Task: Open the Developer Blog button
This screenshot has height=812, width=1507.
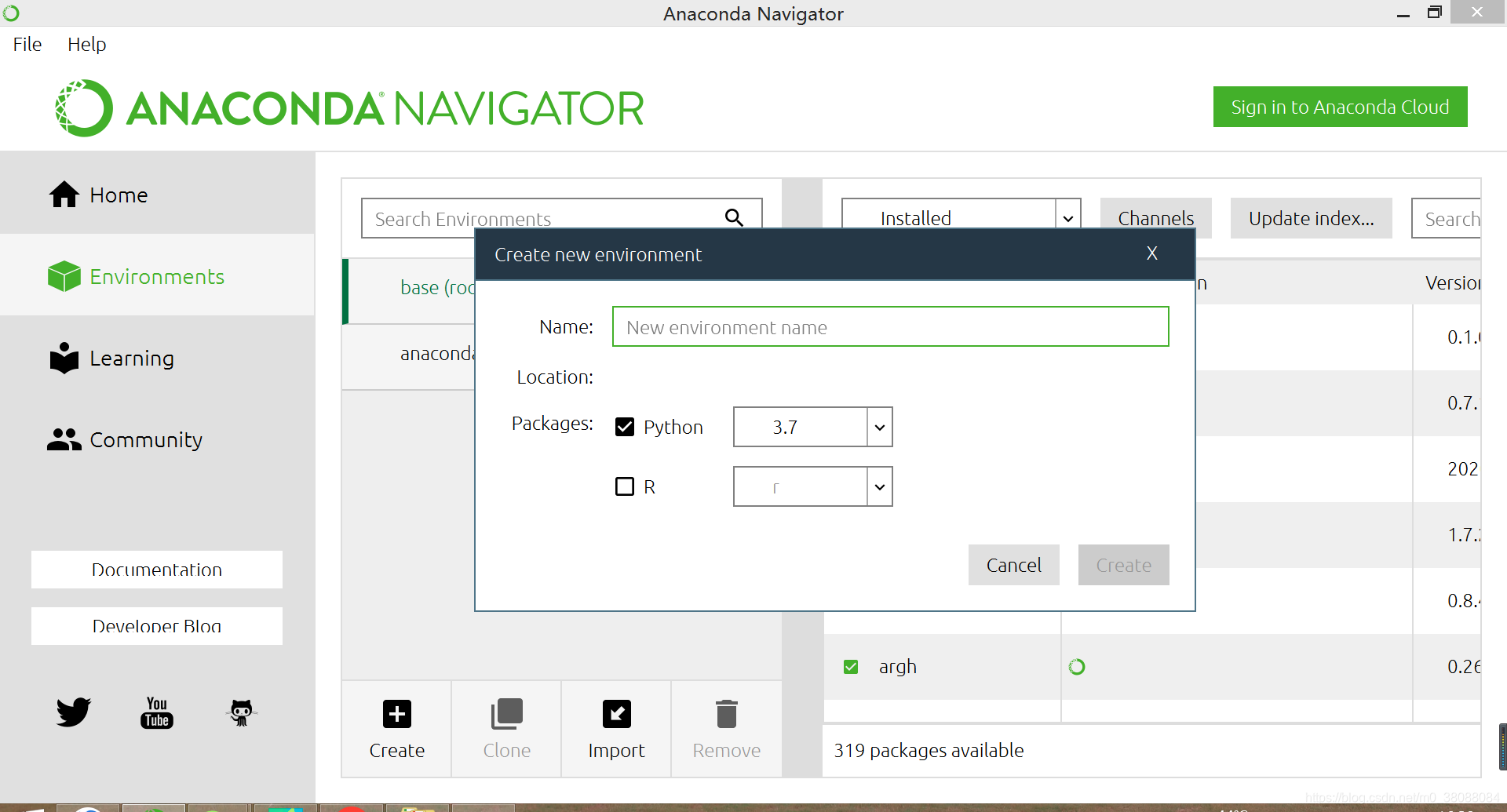Action: [x=157, y=626]
